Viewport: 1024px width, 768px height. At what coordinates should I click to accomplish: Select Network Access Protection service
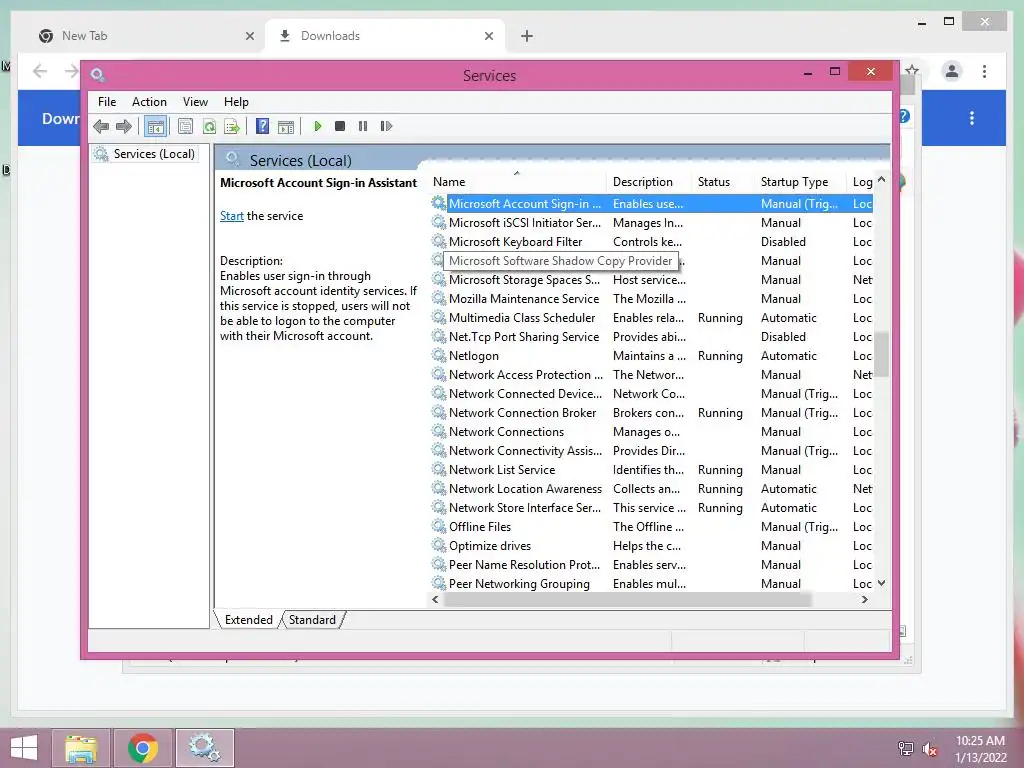[x=651, y=375]
